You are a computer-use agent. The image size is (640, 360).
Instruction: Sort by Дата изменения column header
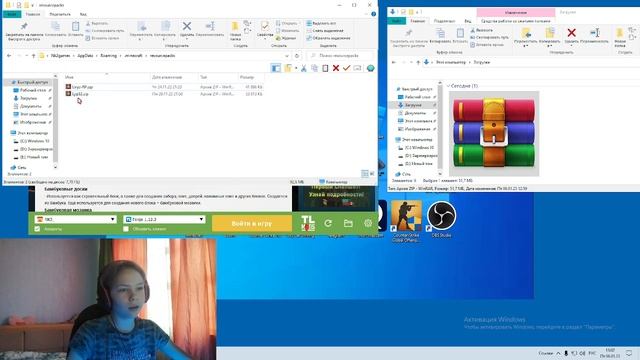tap(167, 77)
